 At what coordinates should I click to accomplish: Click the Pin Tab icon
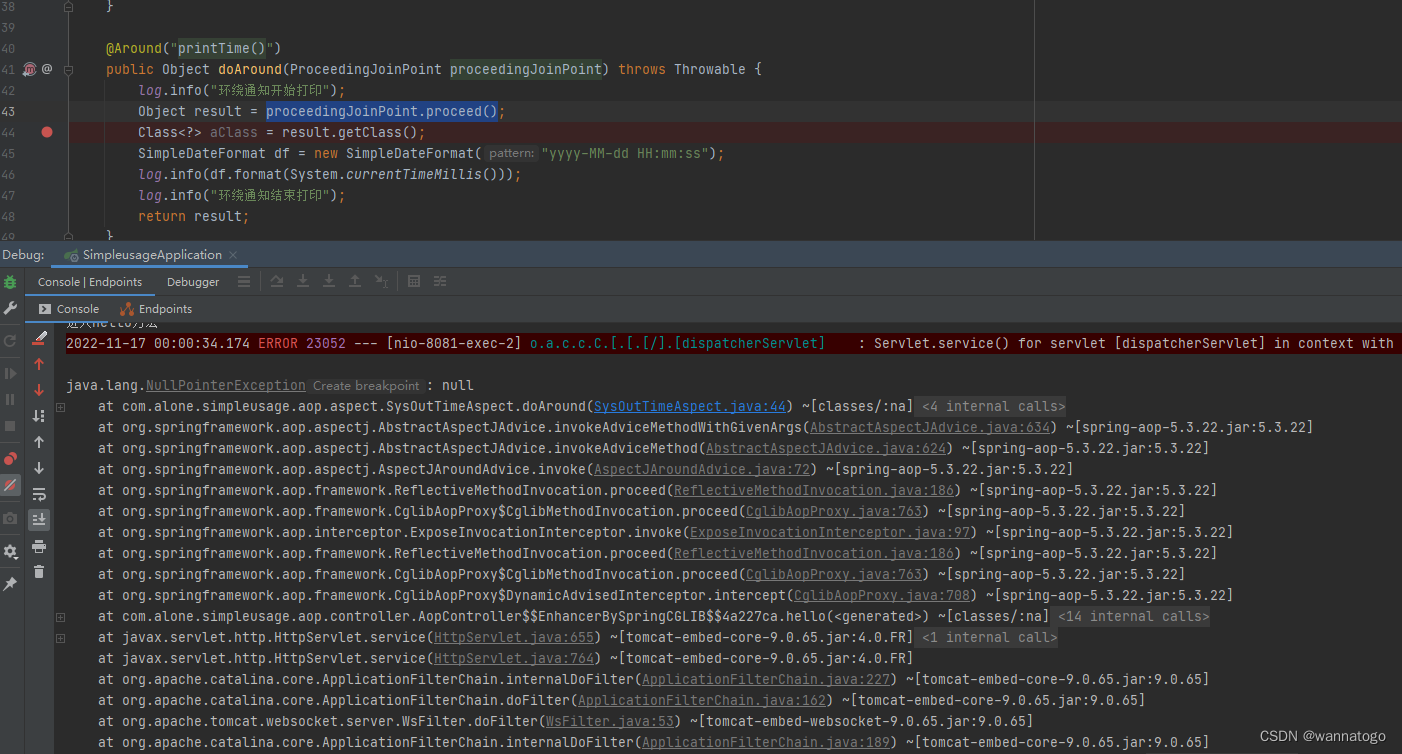[x=10, y=584]
